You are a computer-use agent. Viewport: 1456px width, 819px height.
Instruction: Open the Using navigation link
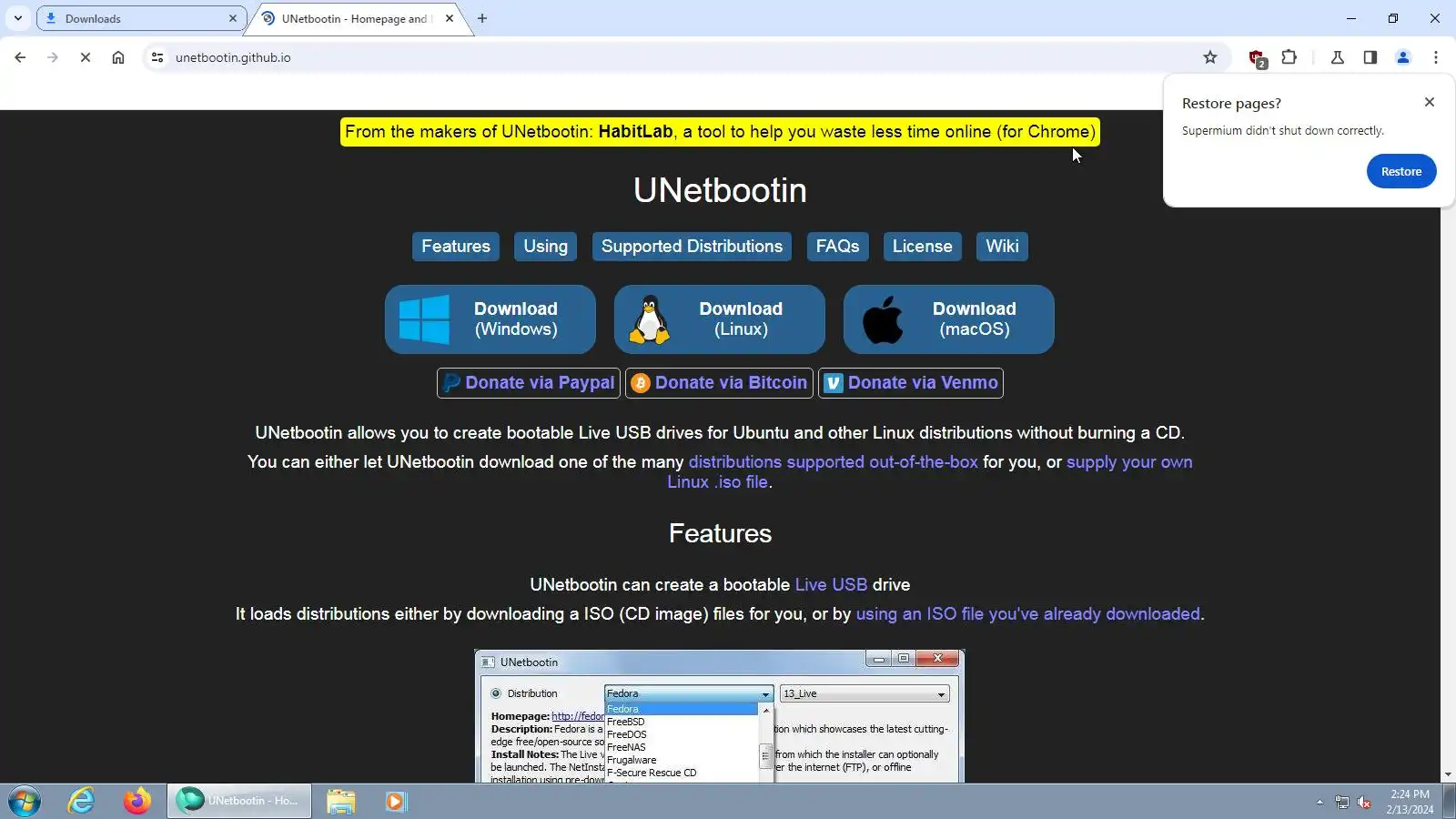point(545,247)
